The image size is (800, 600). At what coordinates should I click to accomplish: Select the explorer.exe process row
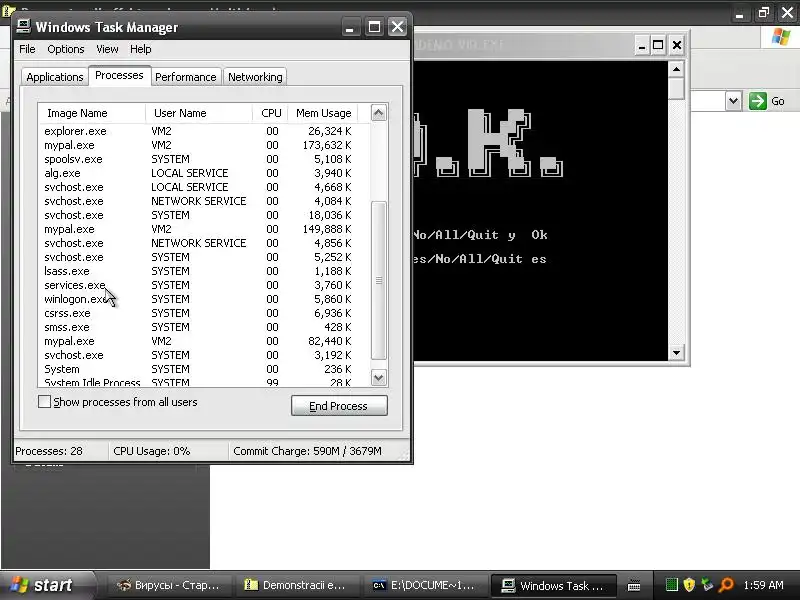point(198,131)
